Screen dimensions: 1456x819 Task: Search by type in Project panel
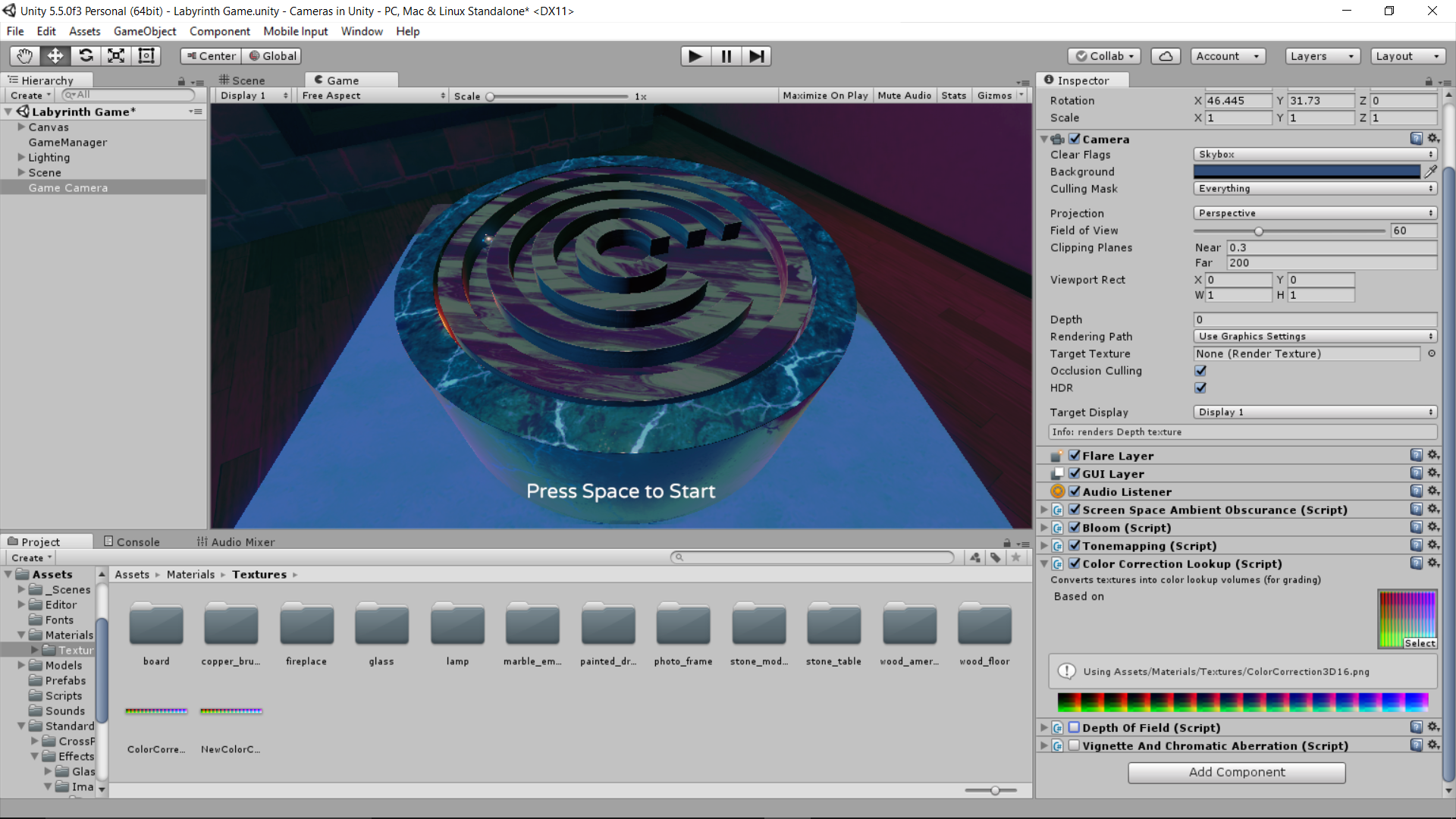click(x=975, y=557)
